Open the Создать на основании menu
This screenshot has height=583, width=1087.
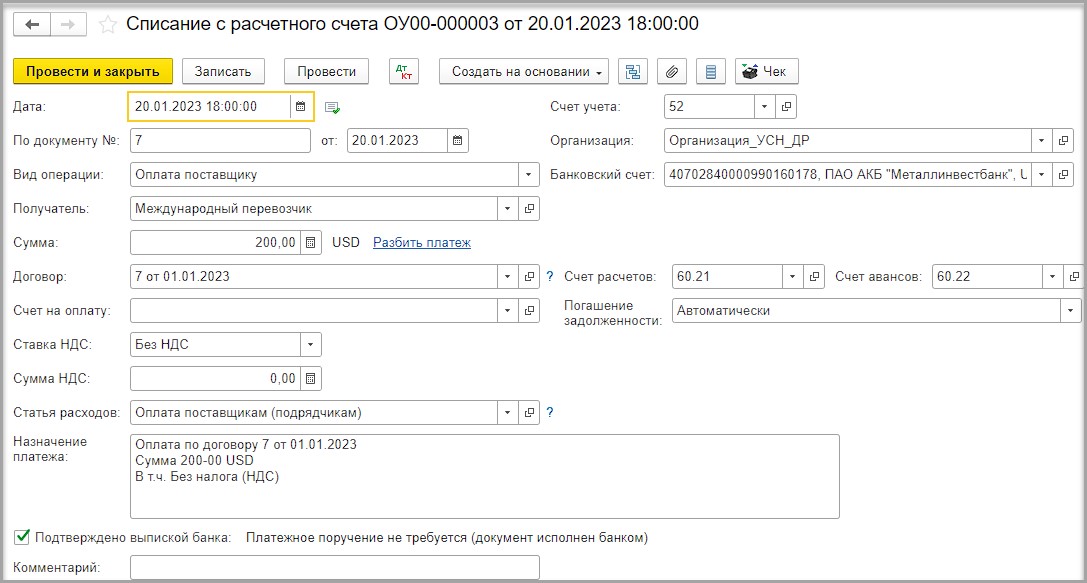click(x=523, y=71)
